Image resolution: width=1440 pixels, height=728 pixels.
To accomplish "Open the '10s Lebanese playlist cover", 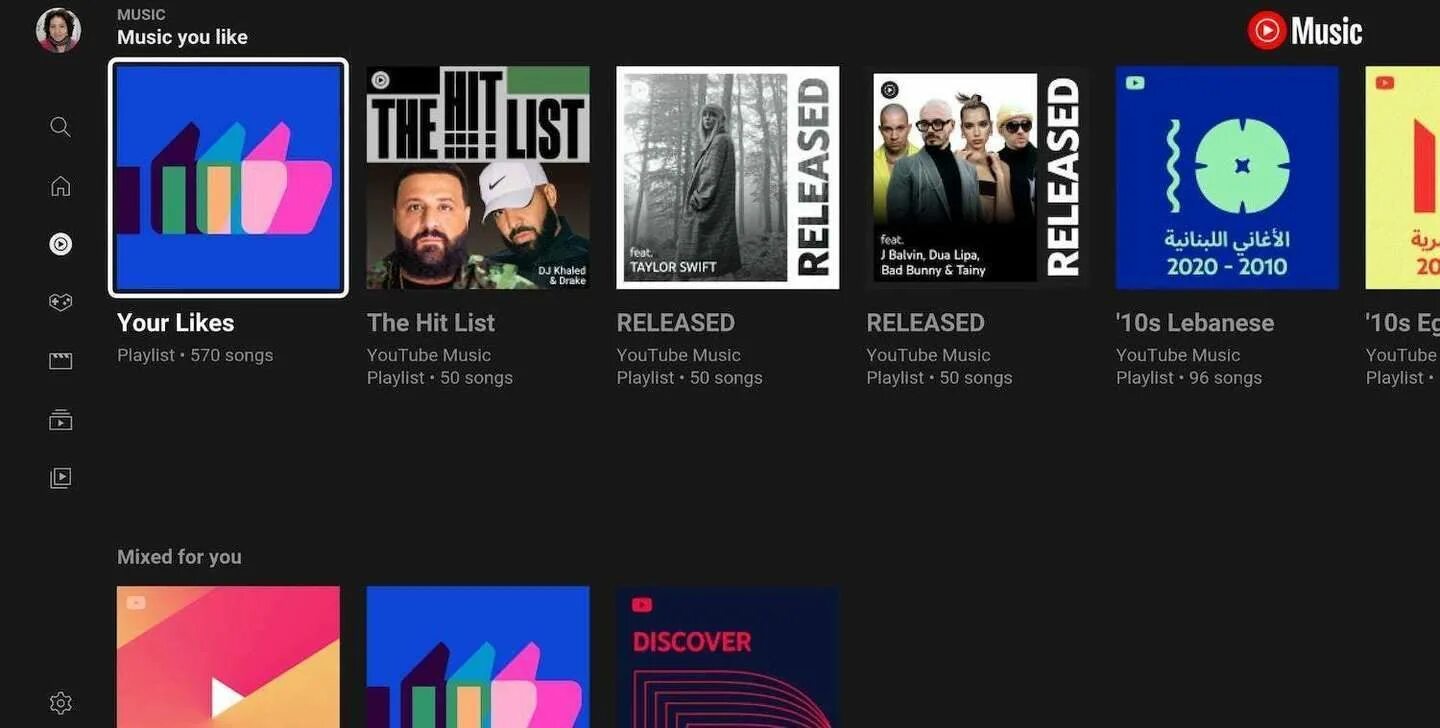I will click(1227, 178).
